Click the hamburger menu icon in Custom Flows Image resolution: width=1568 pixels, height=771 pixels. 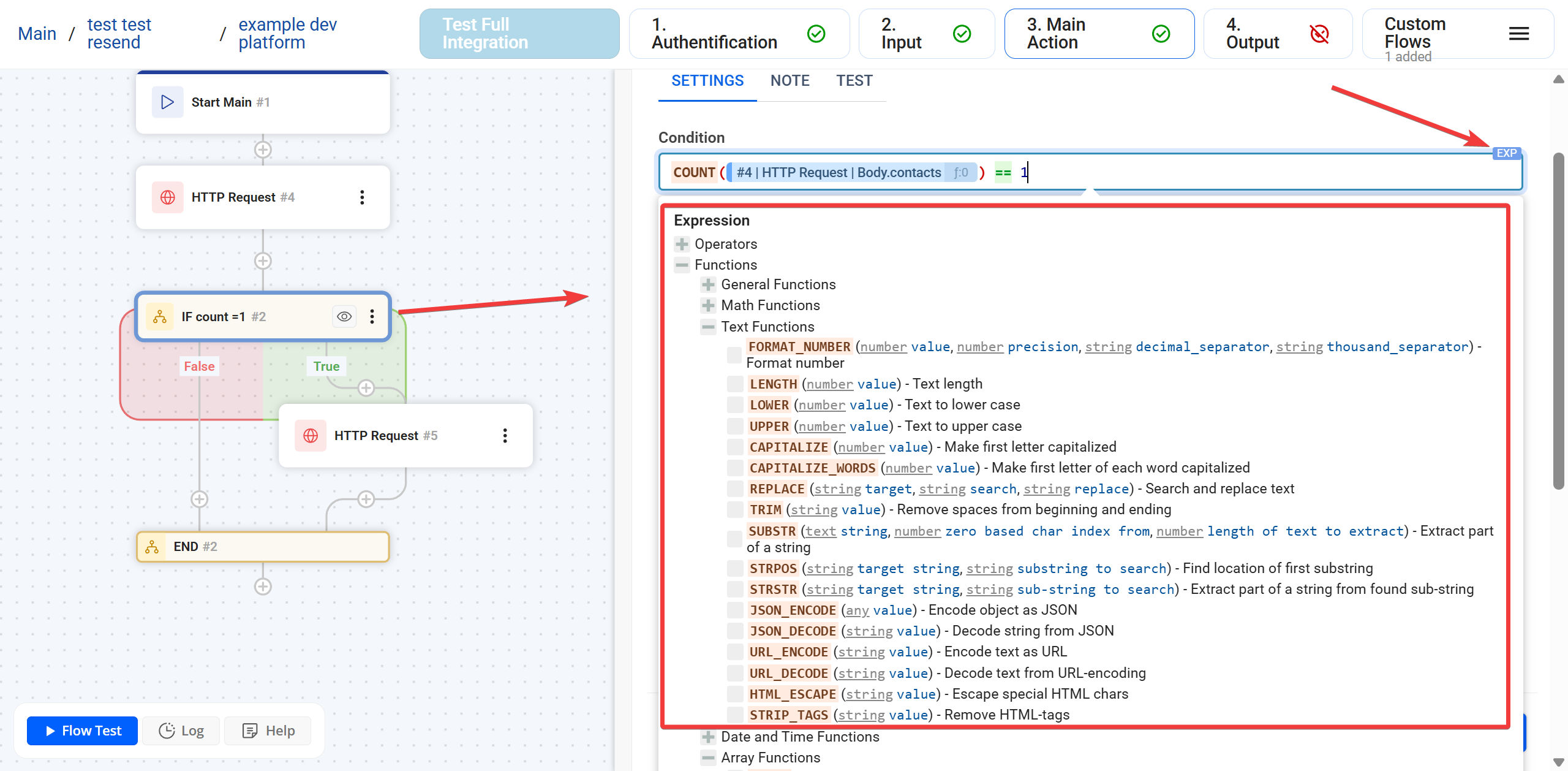(x=1518, y=34)
